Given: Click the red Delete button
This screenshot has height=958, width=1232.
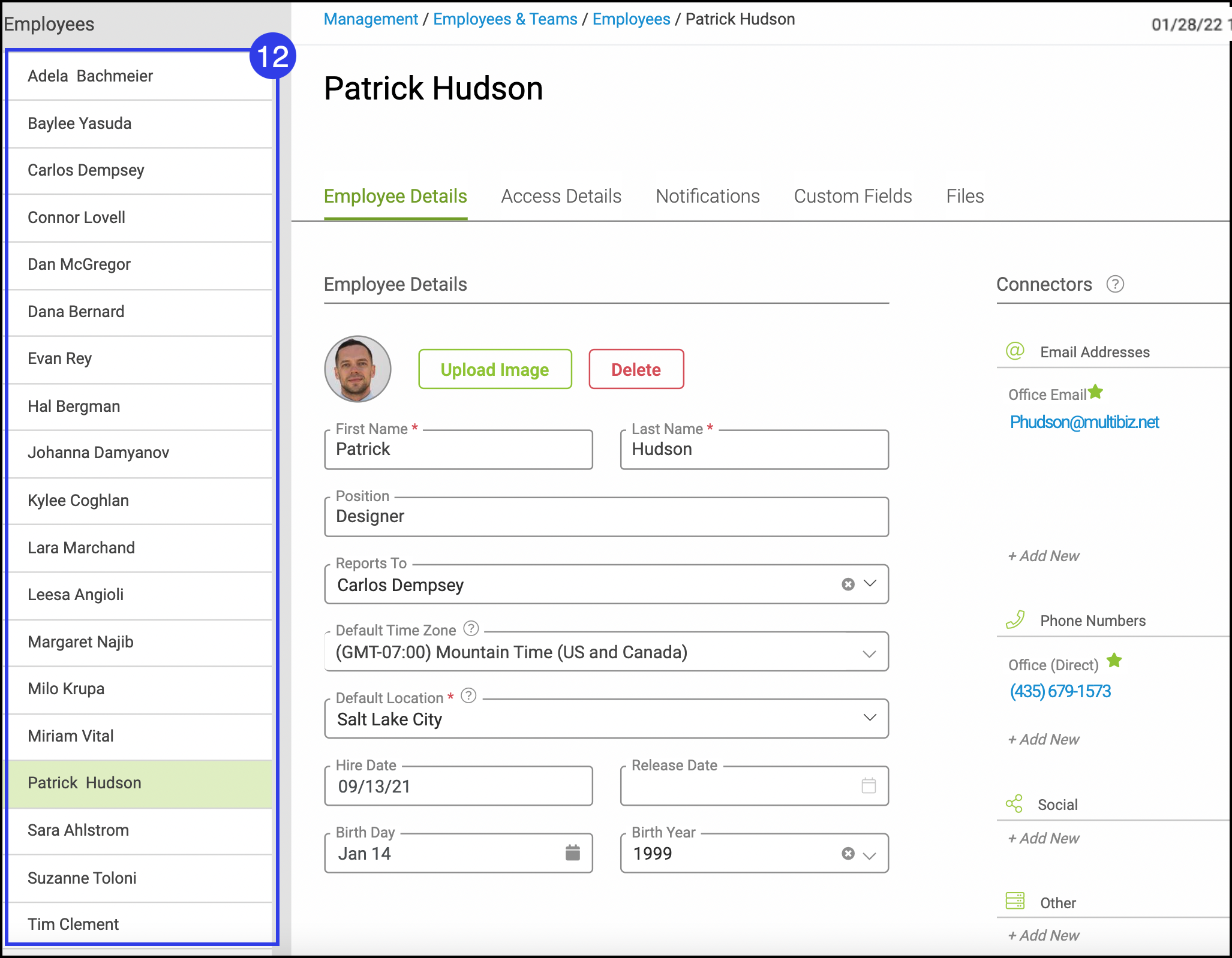Looking at the screenshot, I should [x=636, y=369].
